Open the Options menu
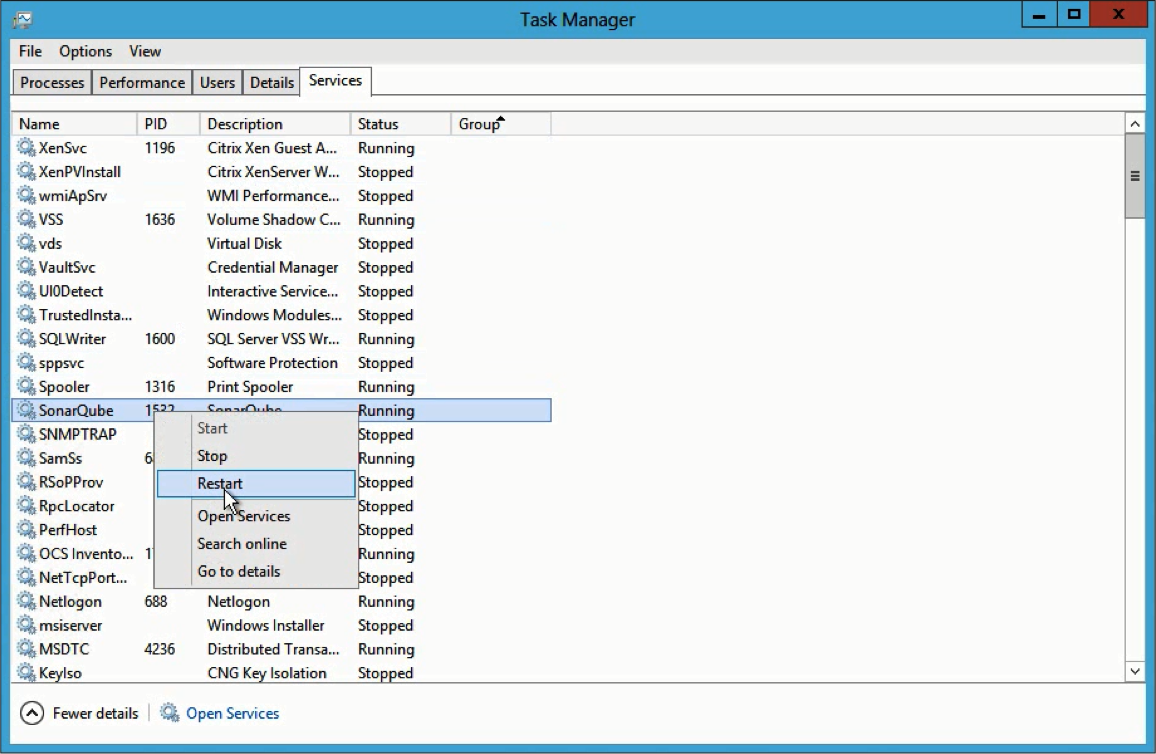 point(86,51)
